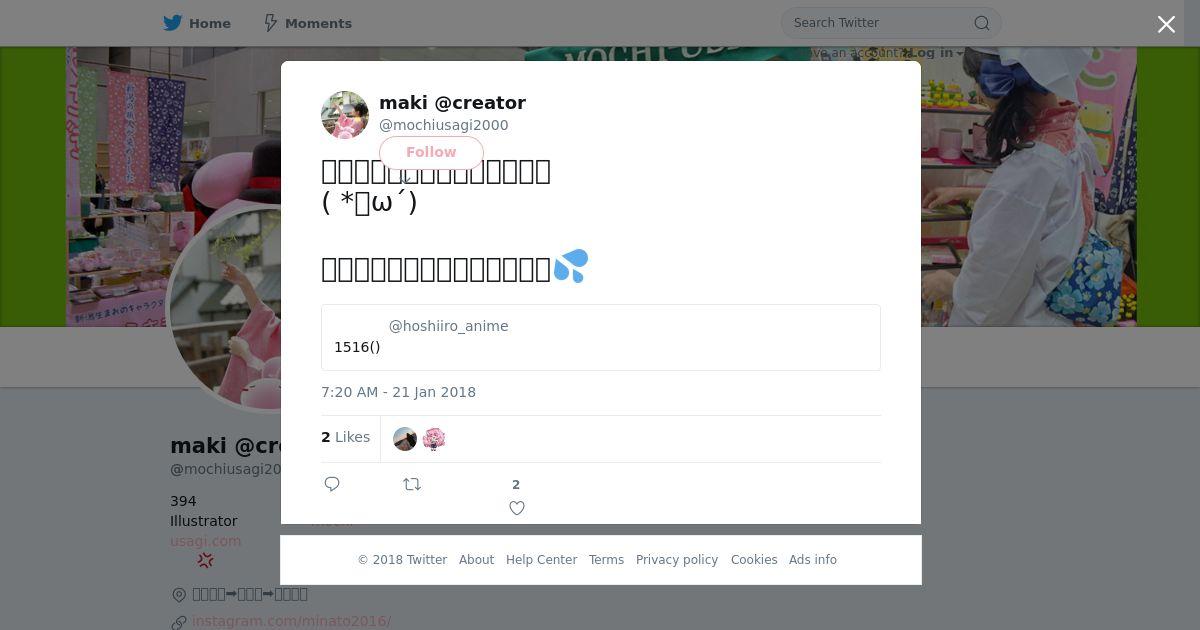Viewport: 1200px width, 630px height.
Task: Open Help Center footer link
Action: pos(541,560)
